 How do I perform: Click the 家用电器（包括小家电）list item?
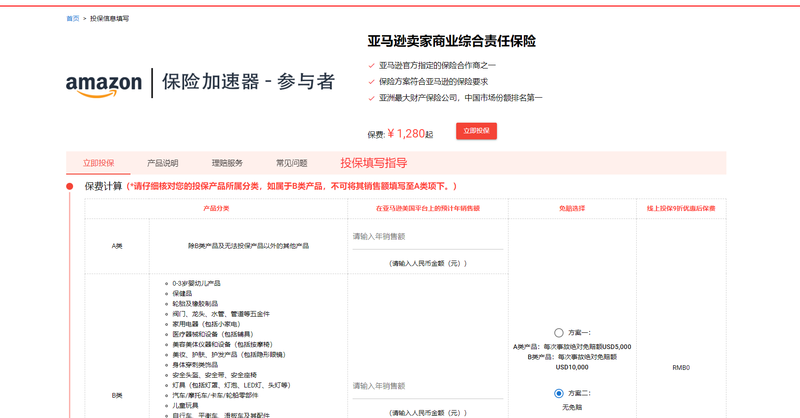click(206, 324)
